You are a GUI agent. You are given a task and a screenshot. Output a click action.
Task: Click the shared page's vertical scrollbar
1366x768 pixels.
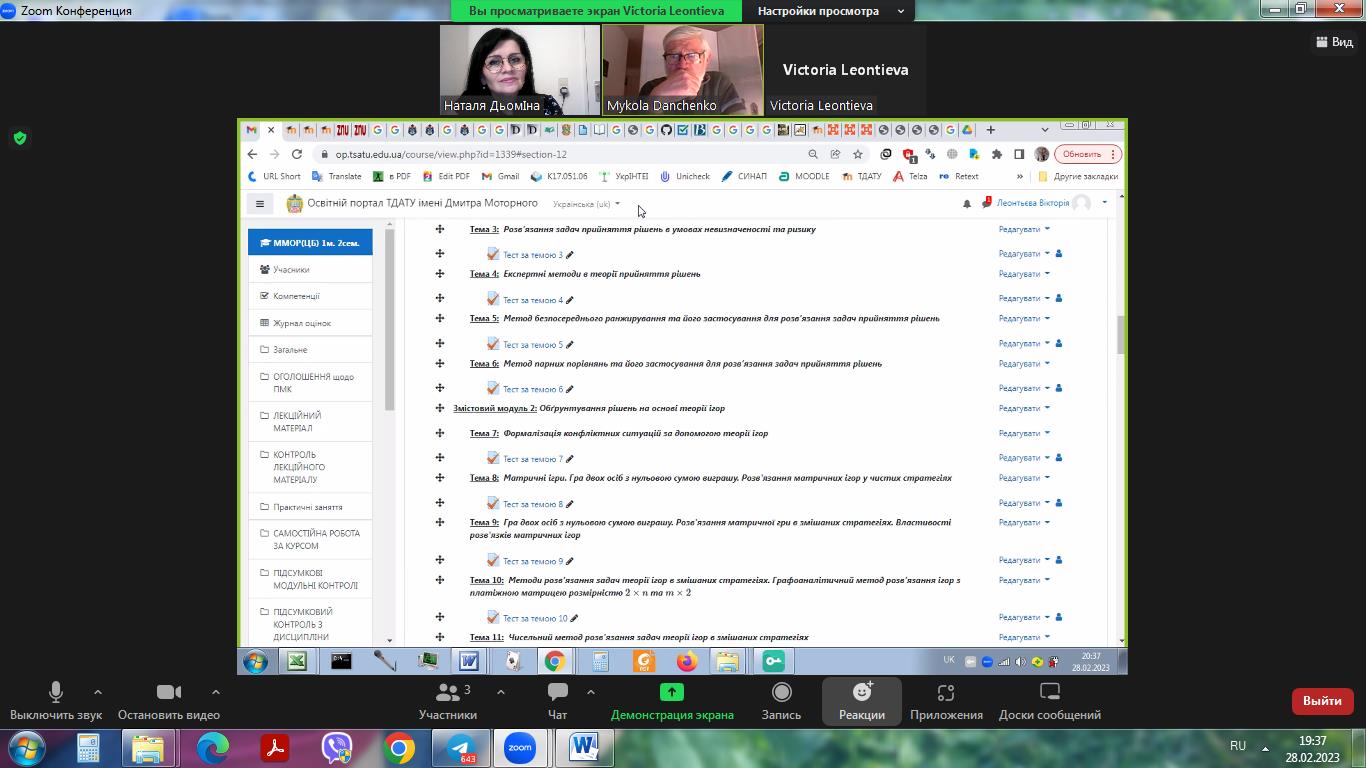click(x=1121, y=334)
